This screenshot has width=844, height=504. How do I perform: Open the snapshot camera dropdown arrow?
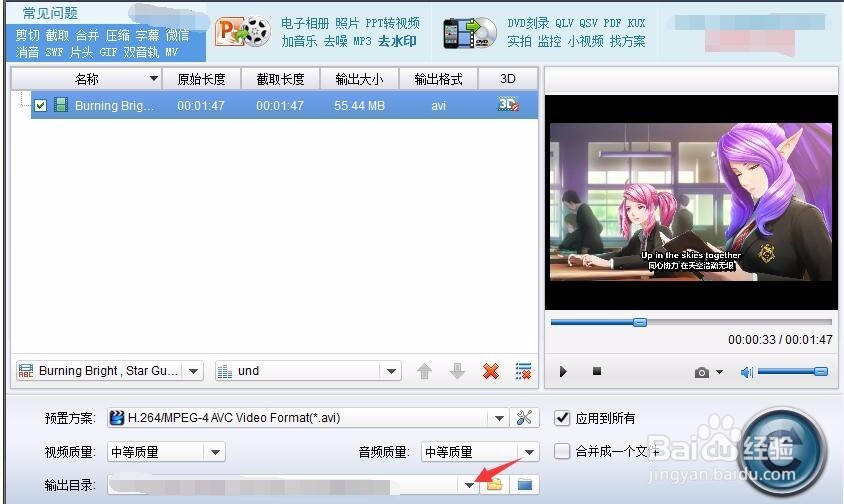[720, 372]
